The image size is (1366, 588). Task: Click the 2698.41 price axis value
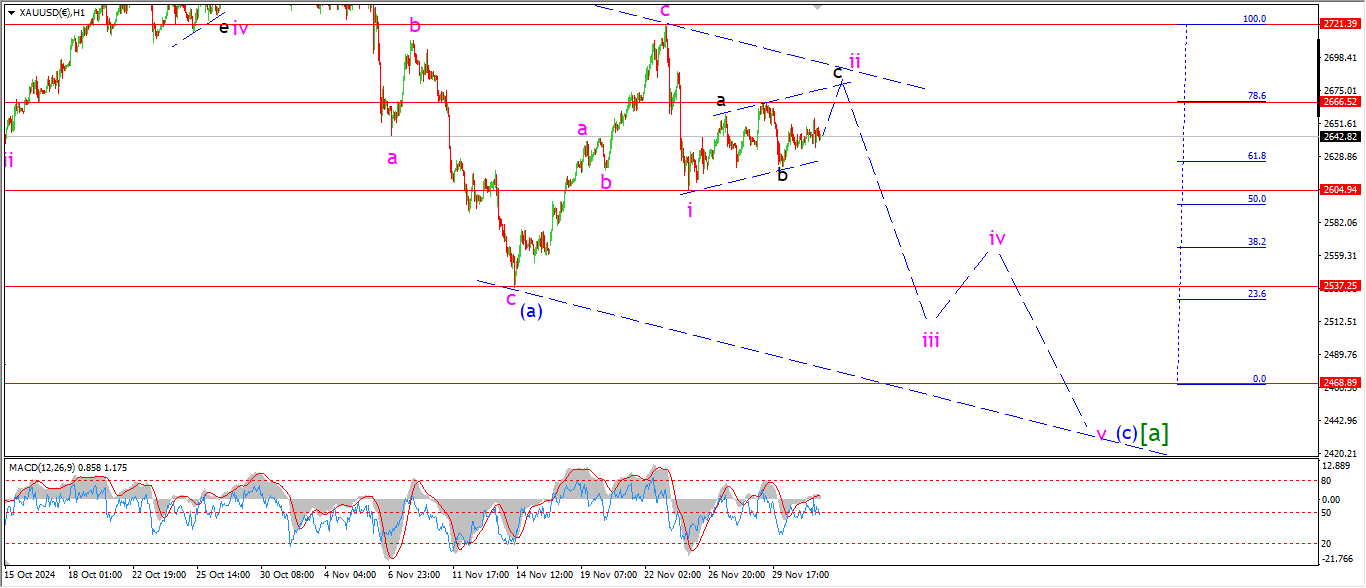pos(1339,57)
